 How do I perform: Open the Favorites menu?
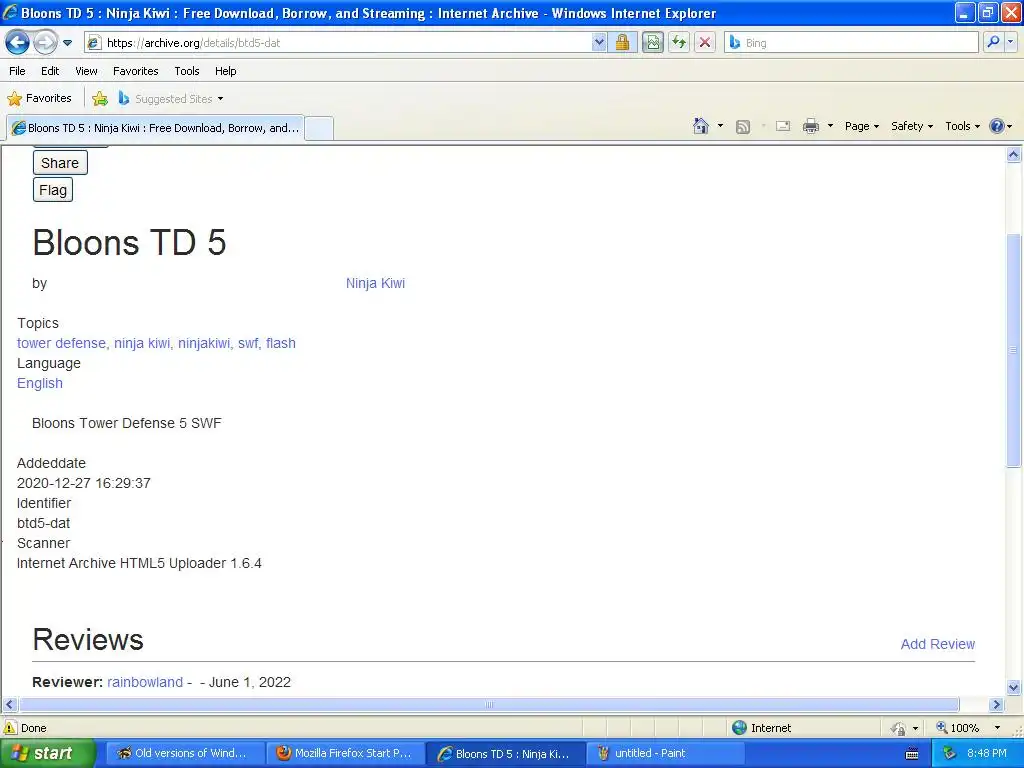135,71
